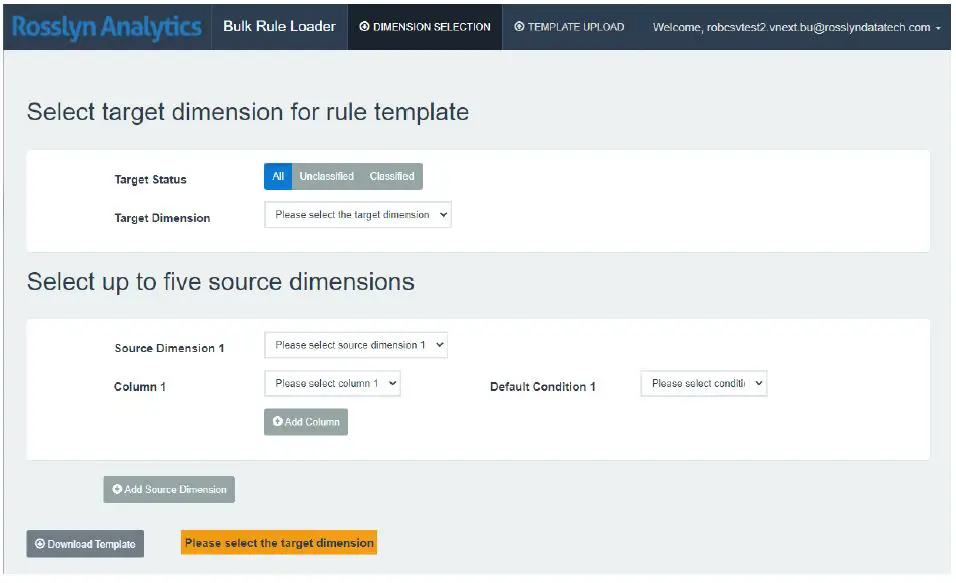
Task: Click the Dimension Selection circle icon
Action: (365, 28)
